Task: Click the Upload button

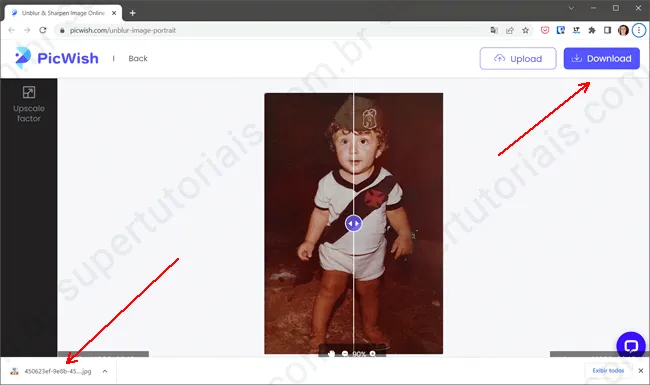Action: 518,58
